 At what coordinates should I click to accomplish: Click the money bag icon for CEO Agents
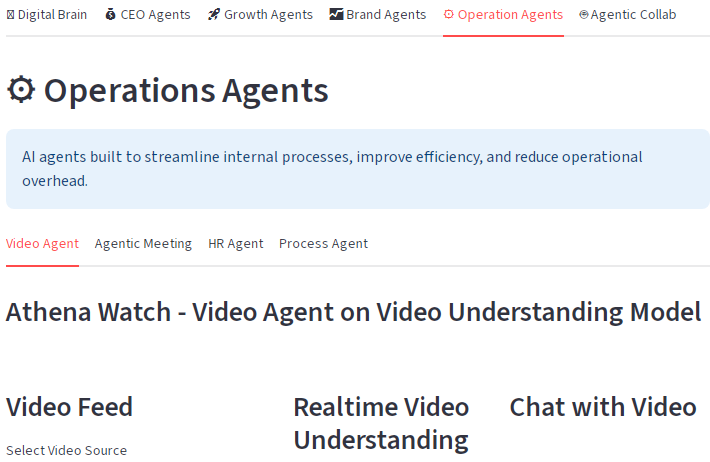(x=110, y=15)
